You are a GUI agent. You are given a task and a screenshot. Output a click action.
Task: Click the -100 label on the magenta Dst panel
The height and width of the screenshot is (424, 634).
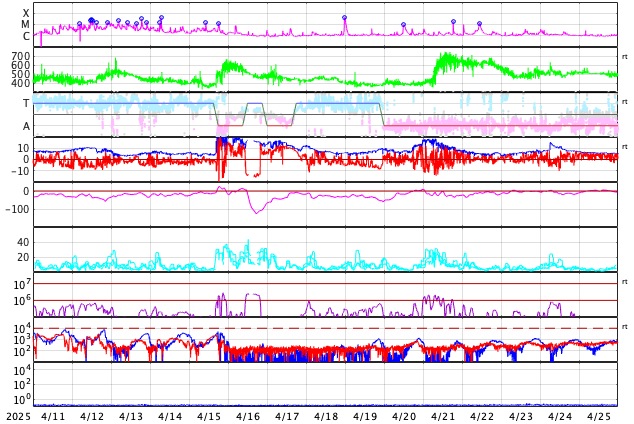18,209
